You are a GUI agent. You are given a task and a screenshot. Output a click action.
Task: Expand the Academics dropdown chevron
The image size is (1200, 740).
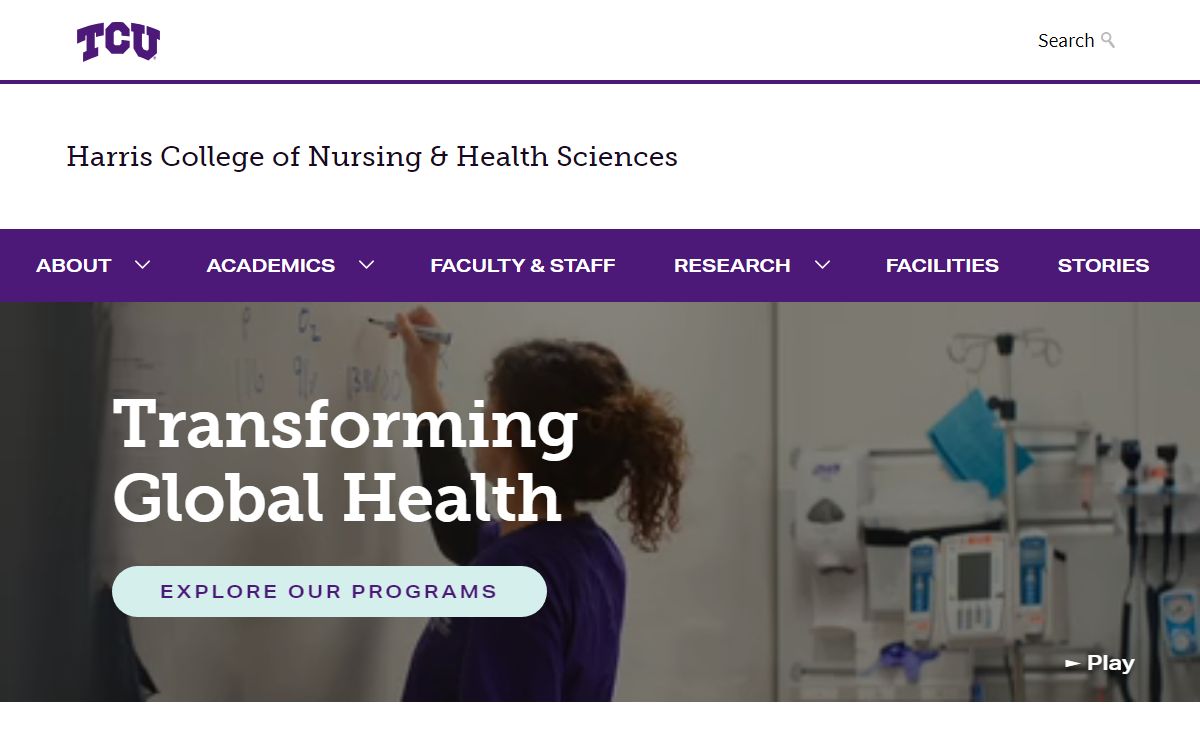coord(366,265)
